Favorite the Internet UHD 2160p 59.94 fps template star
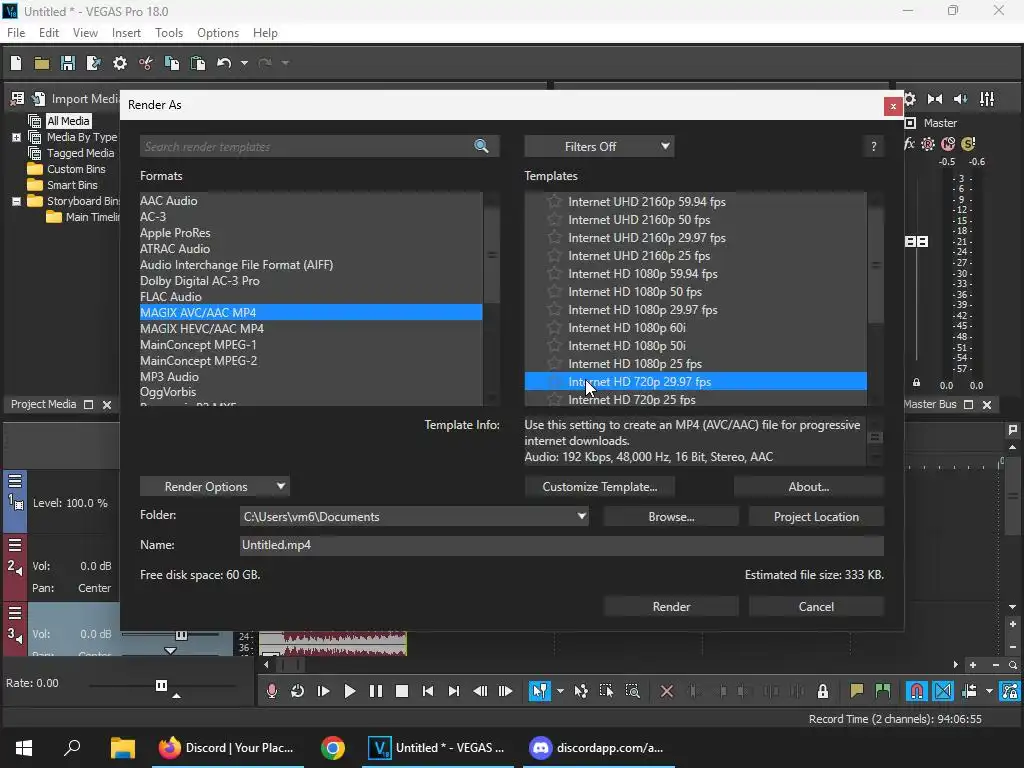 coord(554,201)
